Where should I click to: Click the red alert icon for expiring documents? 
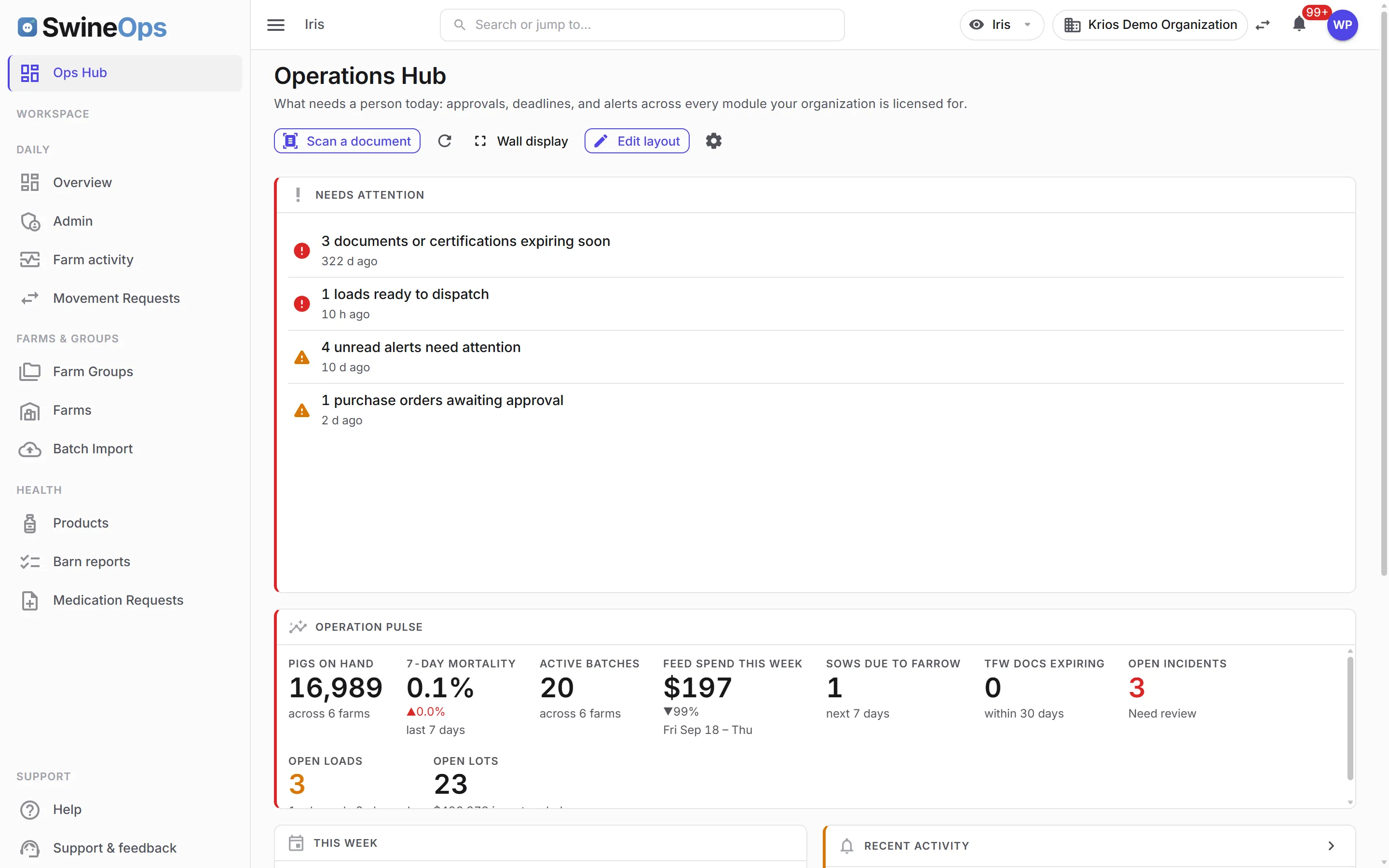[302, 251]
